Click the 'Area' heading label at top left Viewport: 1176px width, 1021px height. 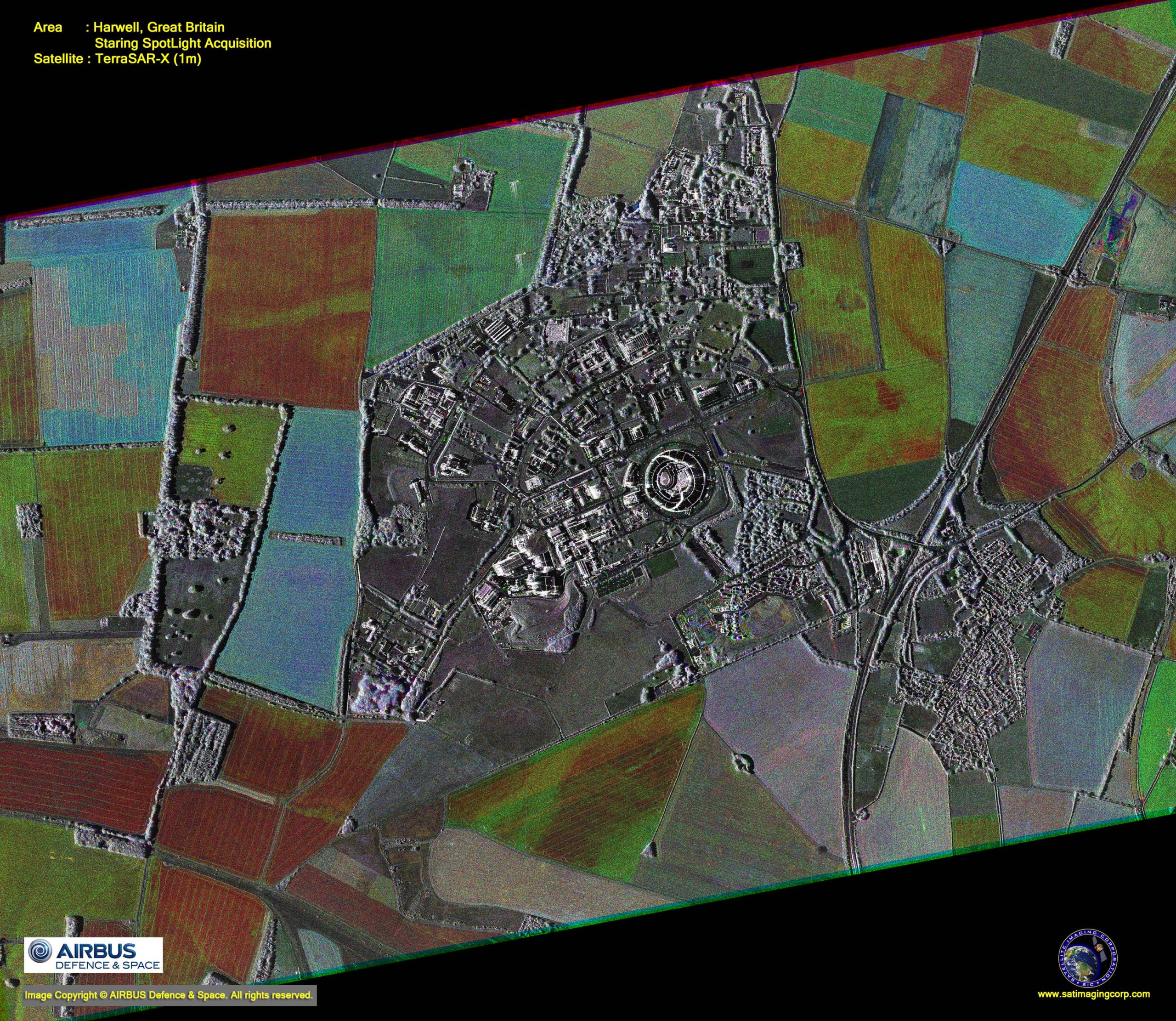47,27
